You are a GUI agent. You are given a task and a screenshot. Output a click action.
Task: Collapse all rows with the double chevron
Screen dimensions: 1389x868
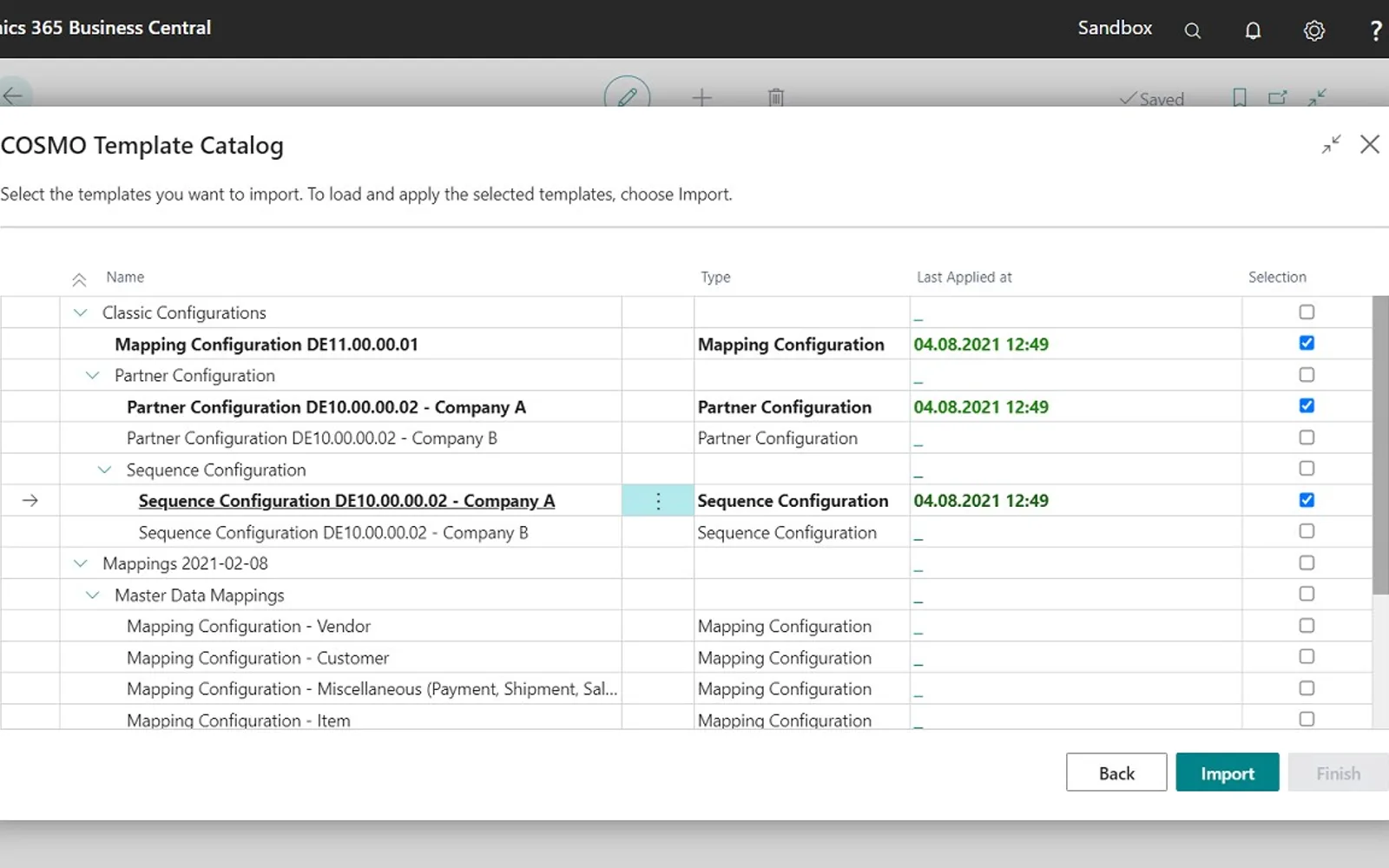coord(79,279)
